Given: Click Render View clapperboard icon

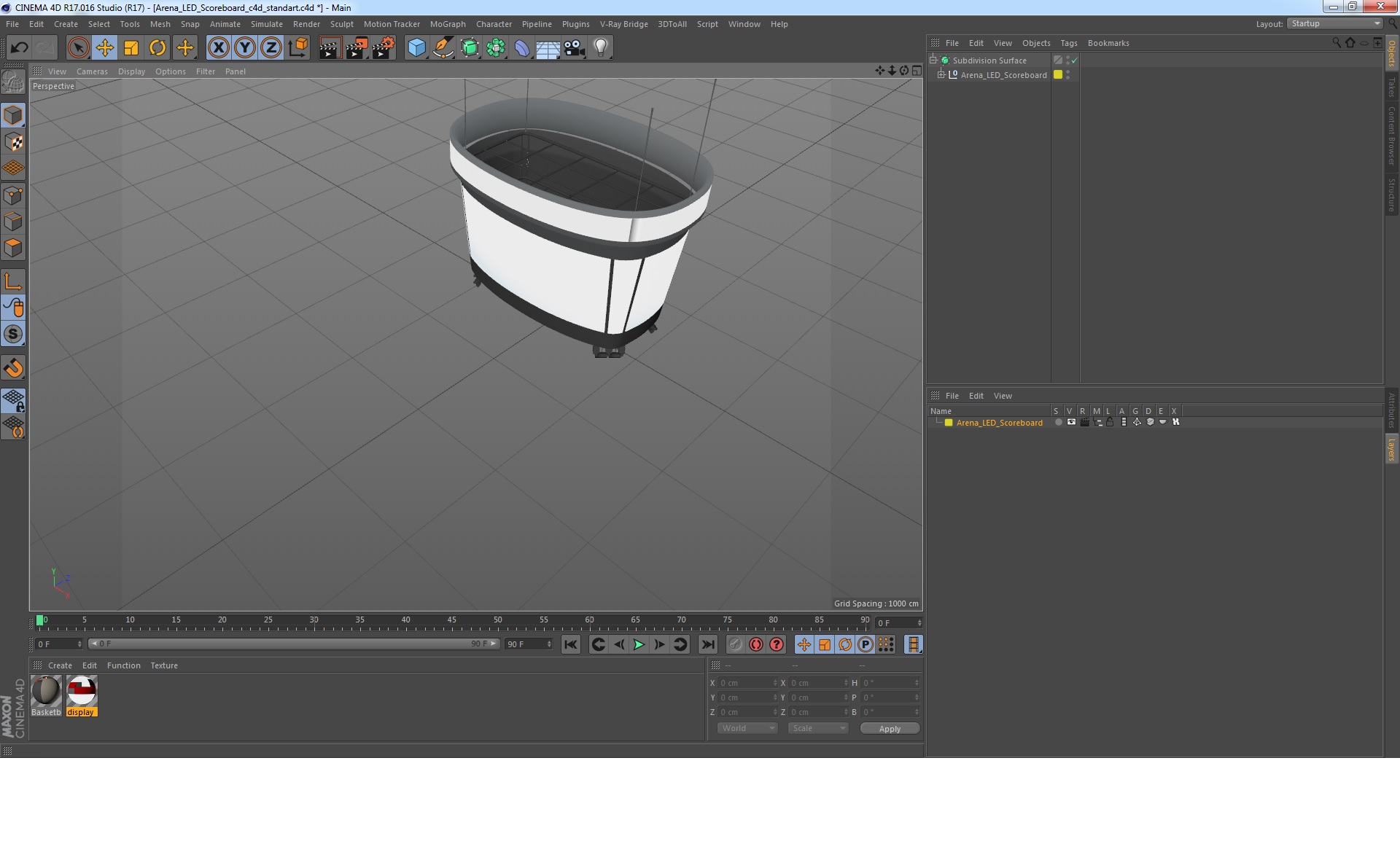Looking at the screenshot, I should tap(330, 48).
